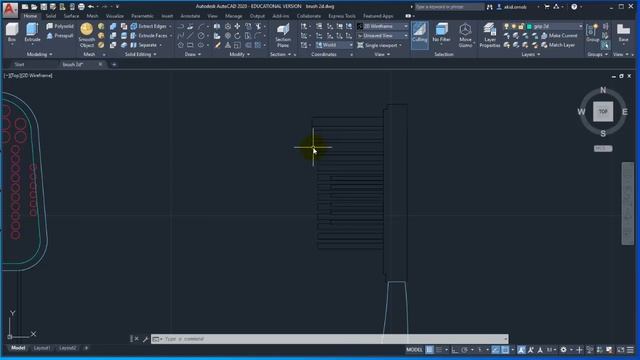Click the Make Current layer button
The height and width of the screenshot is (360, 640).
(x=559, y=36)
